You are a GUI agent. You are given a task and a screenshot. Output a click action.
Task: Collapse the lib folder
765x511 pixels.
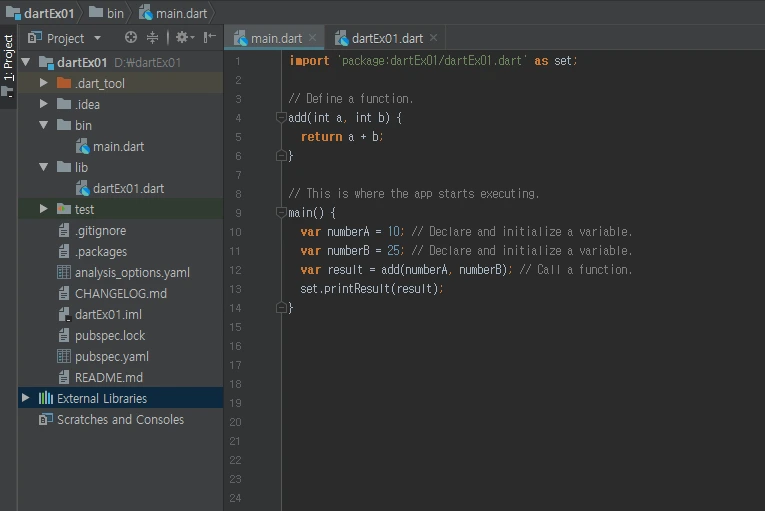click(43, 167)
